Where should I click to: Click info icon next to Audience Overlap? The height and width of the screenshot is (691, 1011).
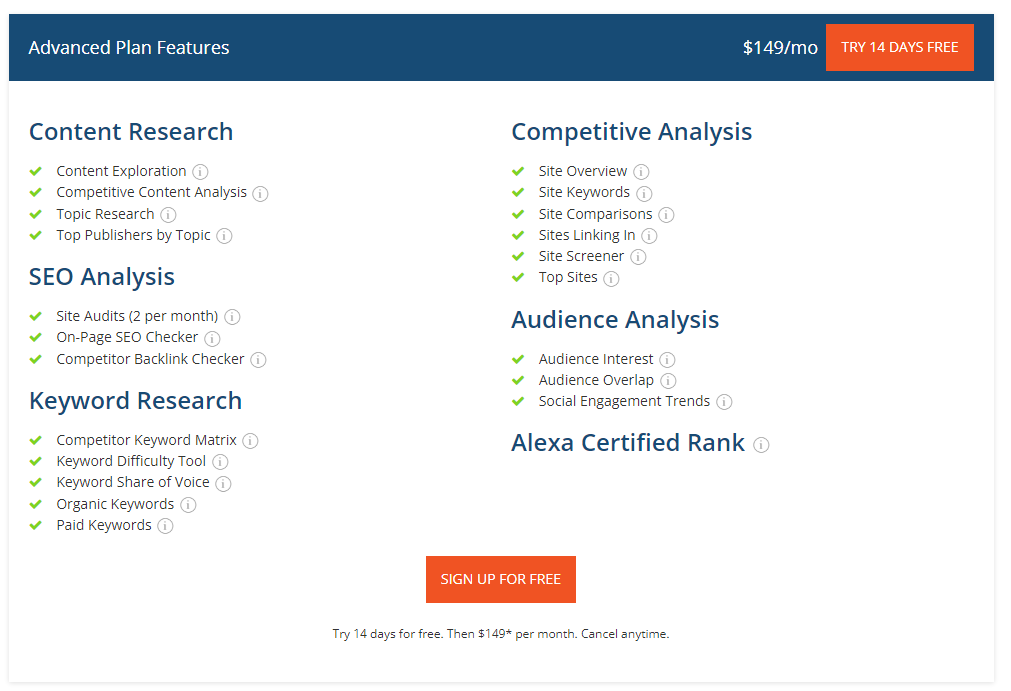(x=668, y=381)
